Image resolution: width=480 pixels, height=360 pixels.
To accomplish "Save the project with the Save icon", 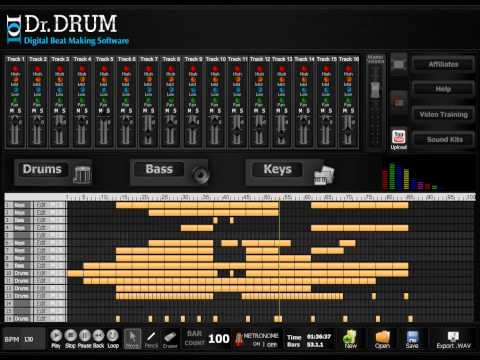I will pos(412,337).
